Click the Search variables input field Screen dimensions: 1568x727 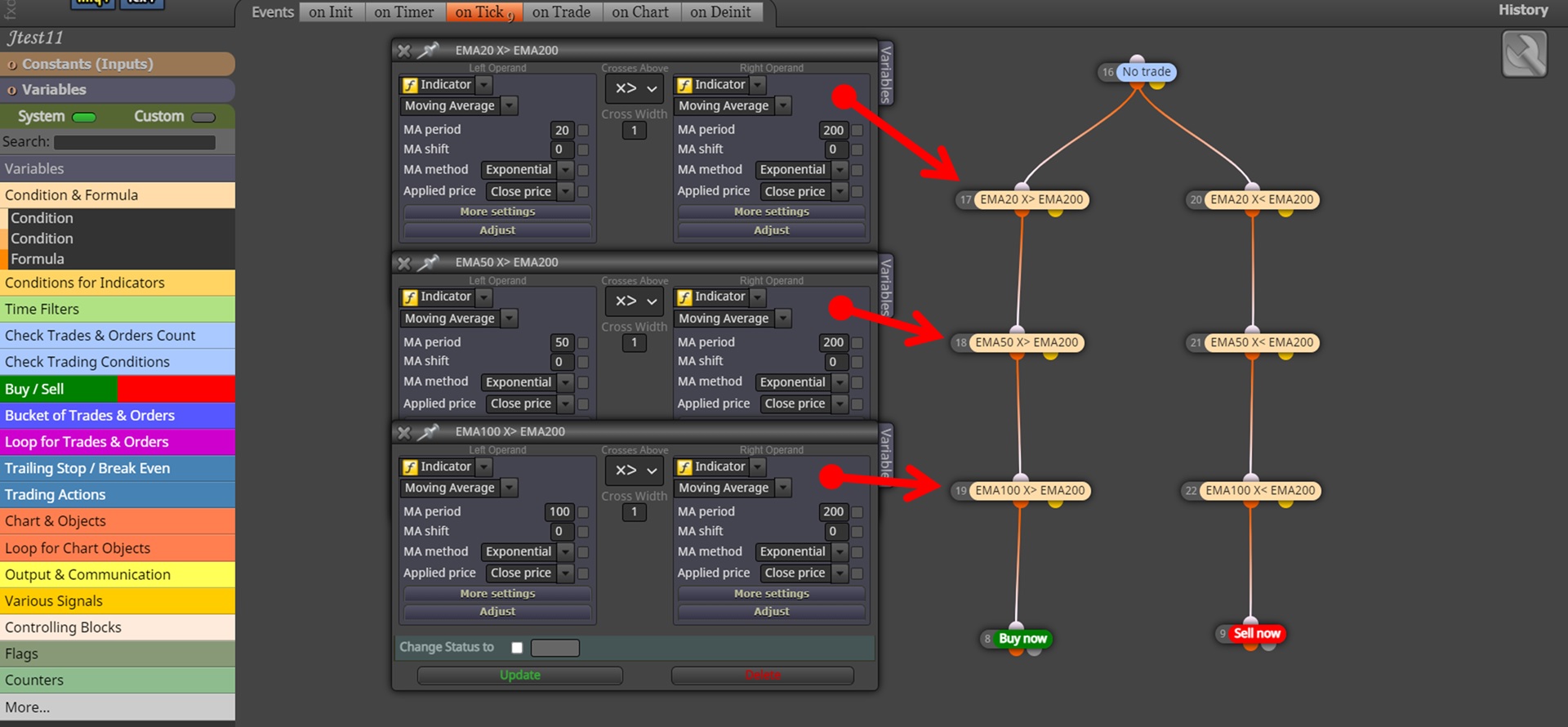(135, 142)
